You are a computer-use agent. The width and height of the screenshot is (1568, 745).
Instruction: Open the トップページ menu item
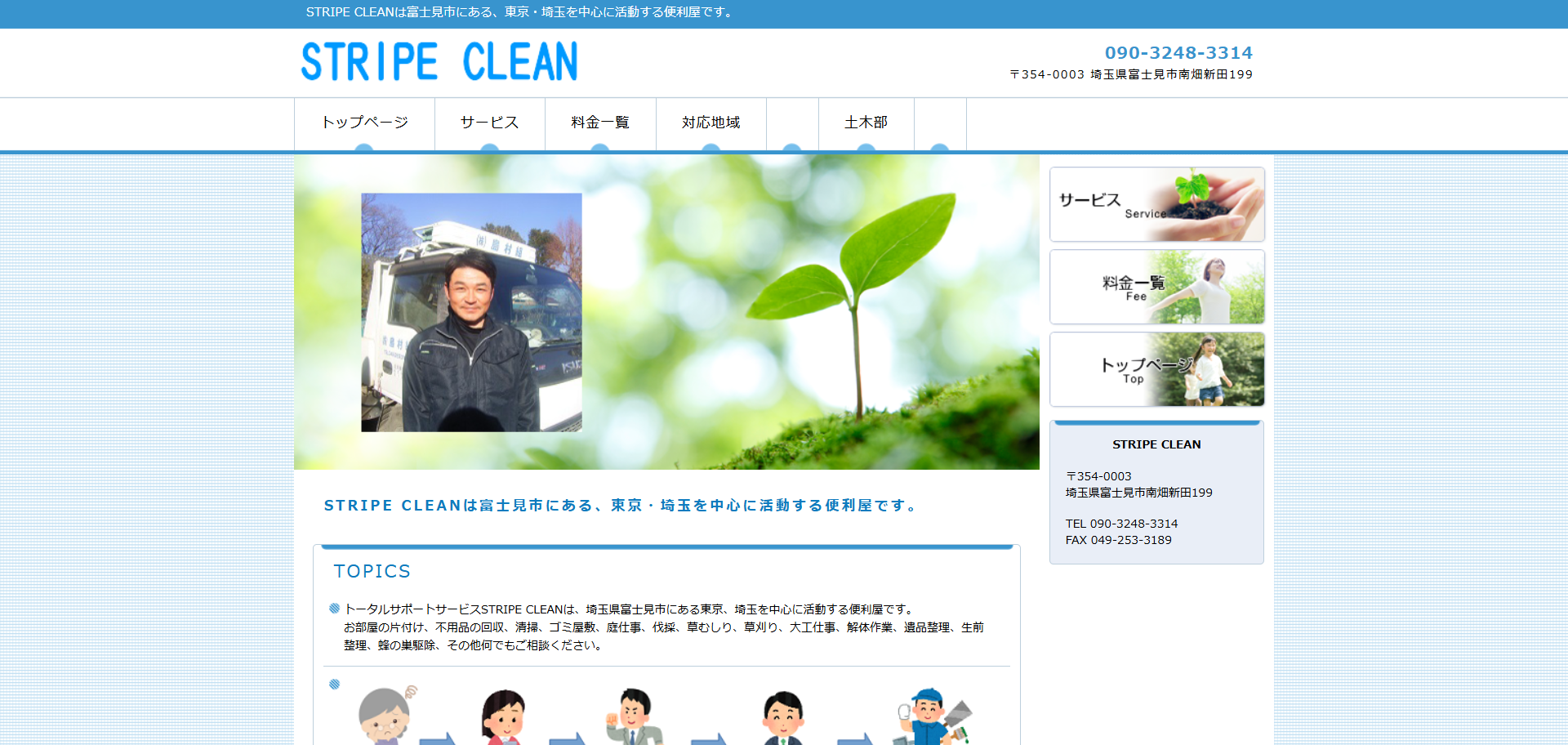pos(364,123)
